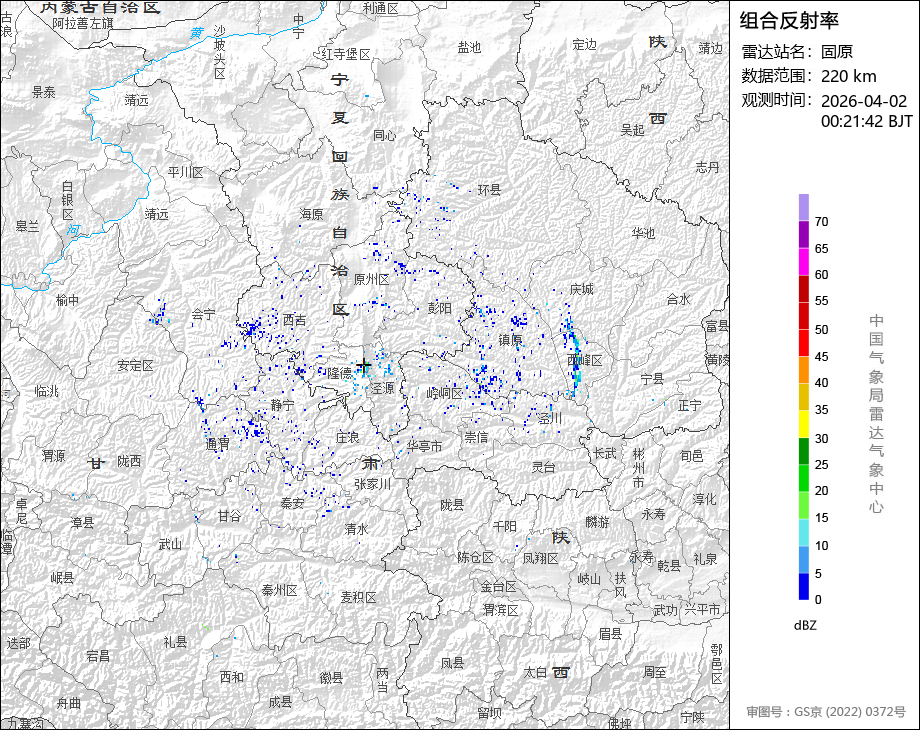
Task: Click the lavender legend color above 70
Action: 804,207
